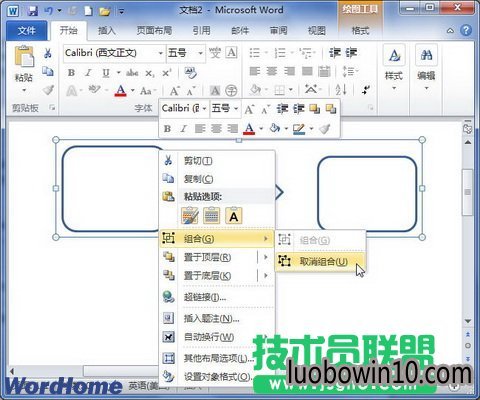Click Send Backward icon in the mini toolbar
The image size is (480, 400).
click(331, 109)
